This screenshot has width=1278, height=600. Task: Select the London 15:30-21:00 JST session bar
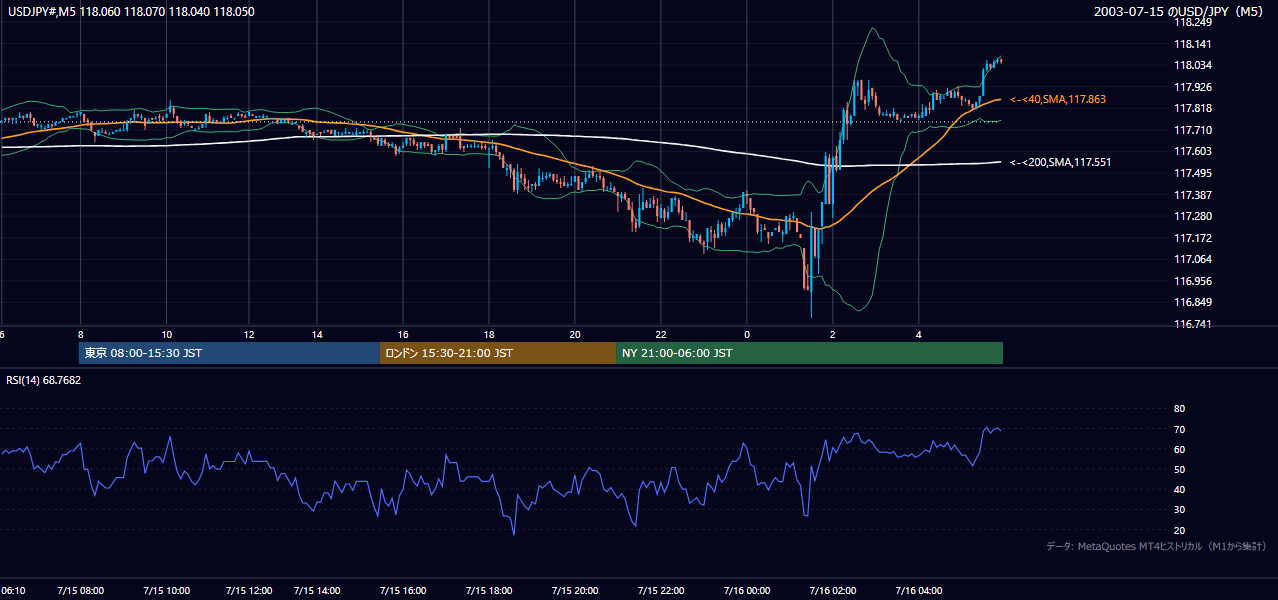(498, 353)
